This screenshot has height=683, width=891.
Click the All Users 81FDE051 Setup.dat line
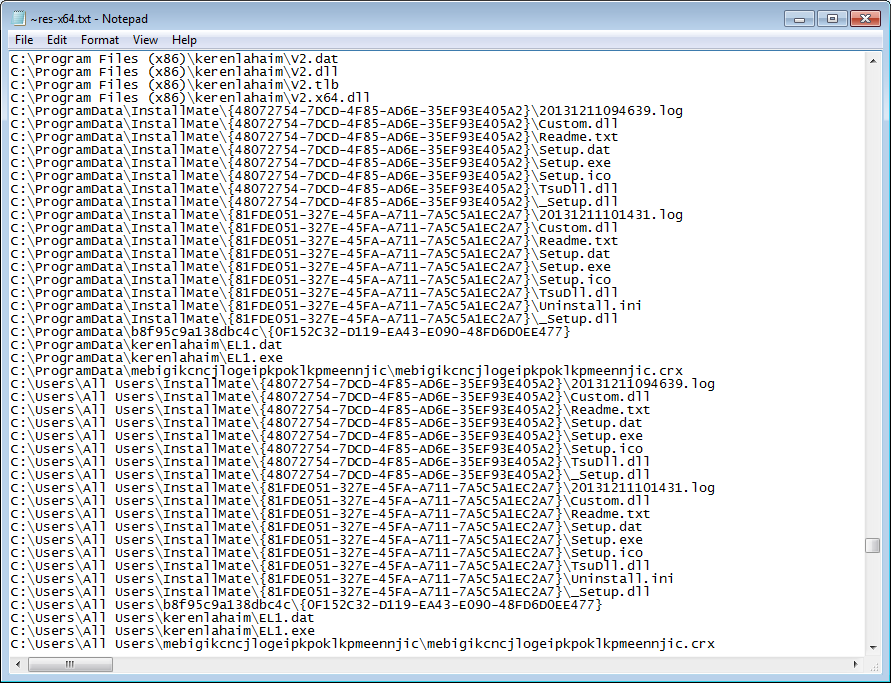(326, 527)
